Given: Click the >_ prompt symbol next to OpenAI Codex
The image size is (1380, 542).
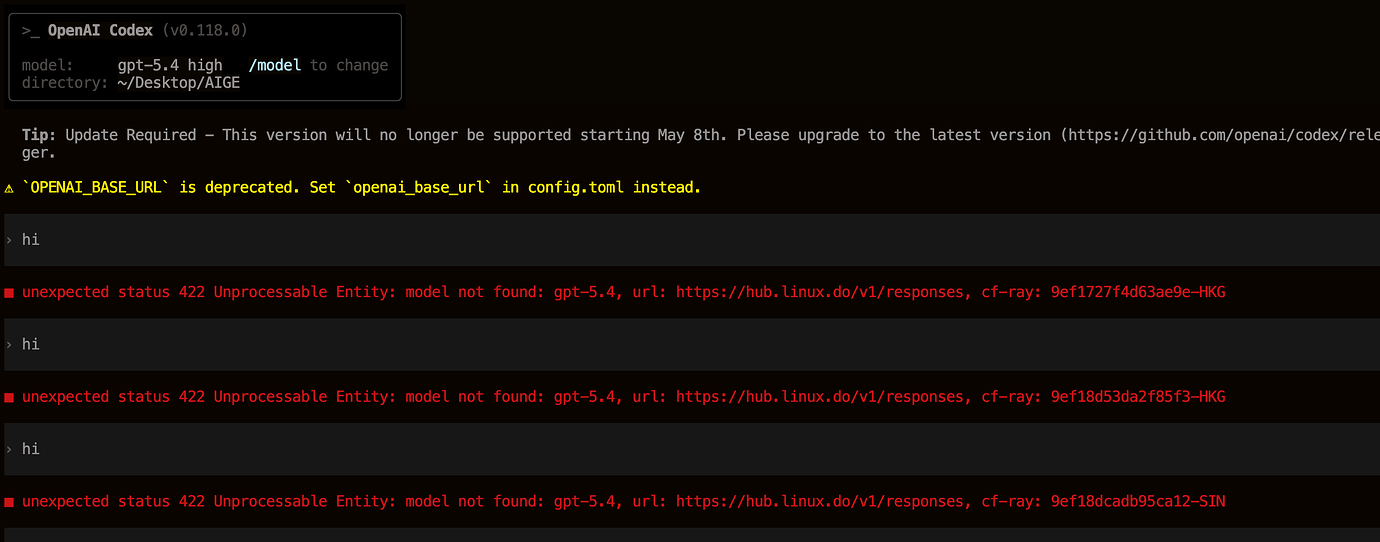Looking at the screenshot, I should pos(30,31).
